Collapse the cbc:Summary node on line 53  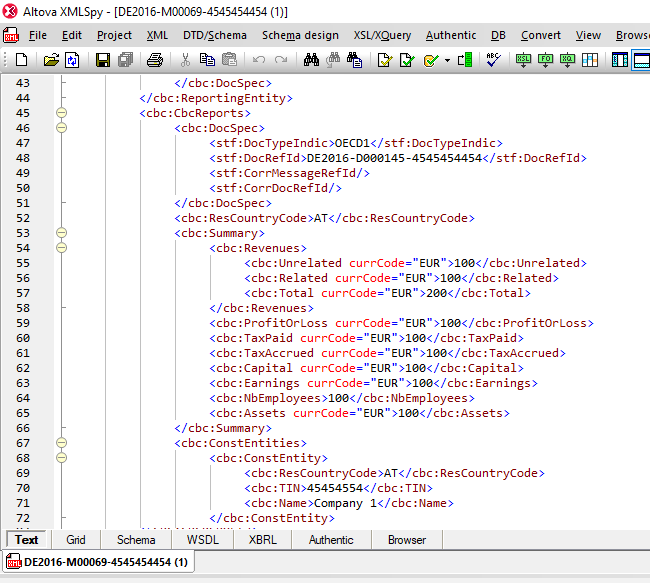(x=61, y=233)
